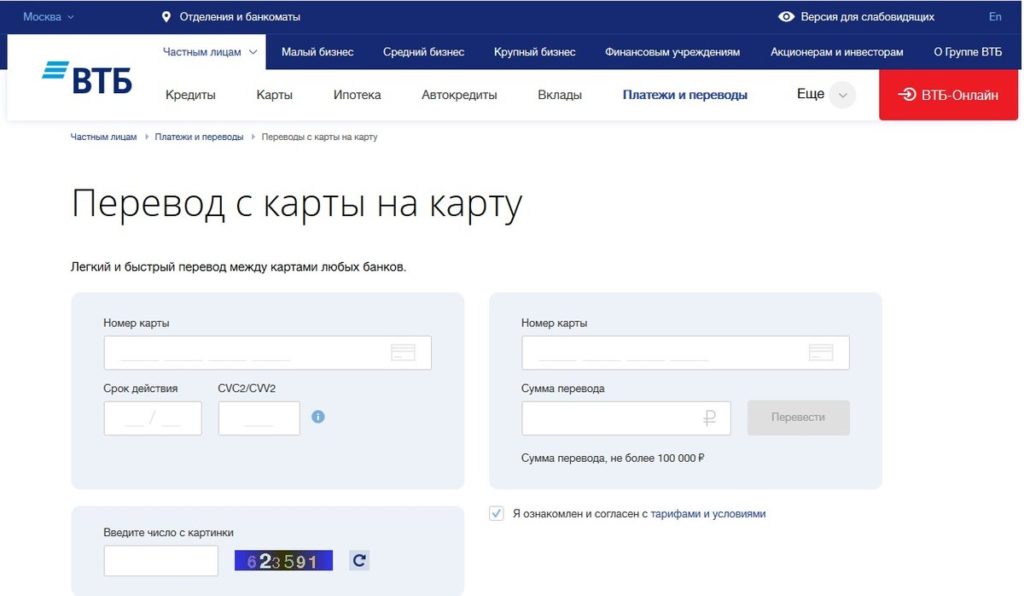Image resolution: width=1024 pixels, height=596 pixels.
Task: Focus the recipient card number field
Action: click(x=685, y=353)
